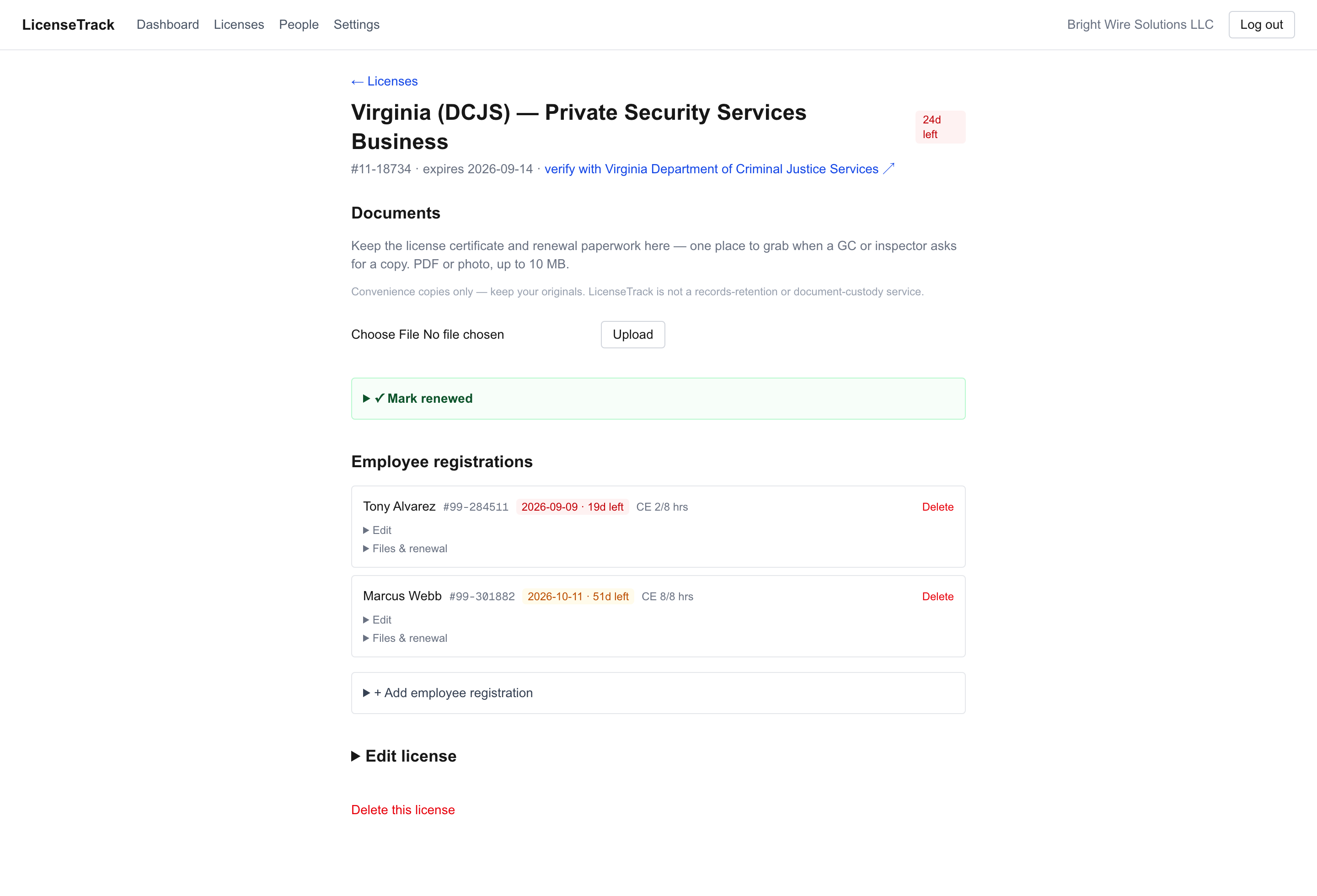Expand Files & renewal for Marcus Webb
The image size is (1317, 896).
point(405,638)
